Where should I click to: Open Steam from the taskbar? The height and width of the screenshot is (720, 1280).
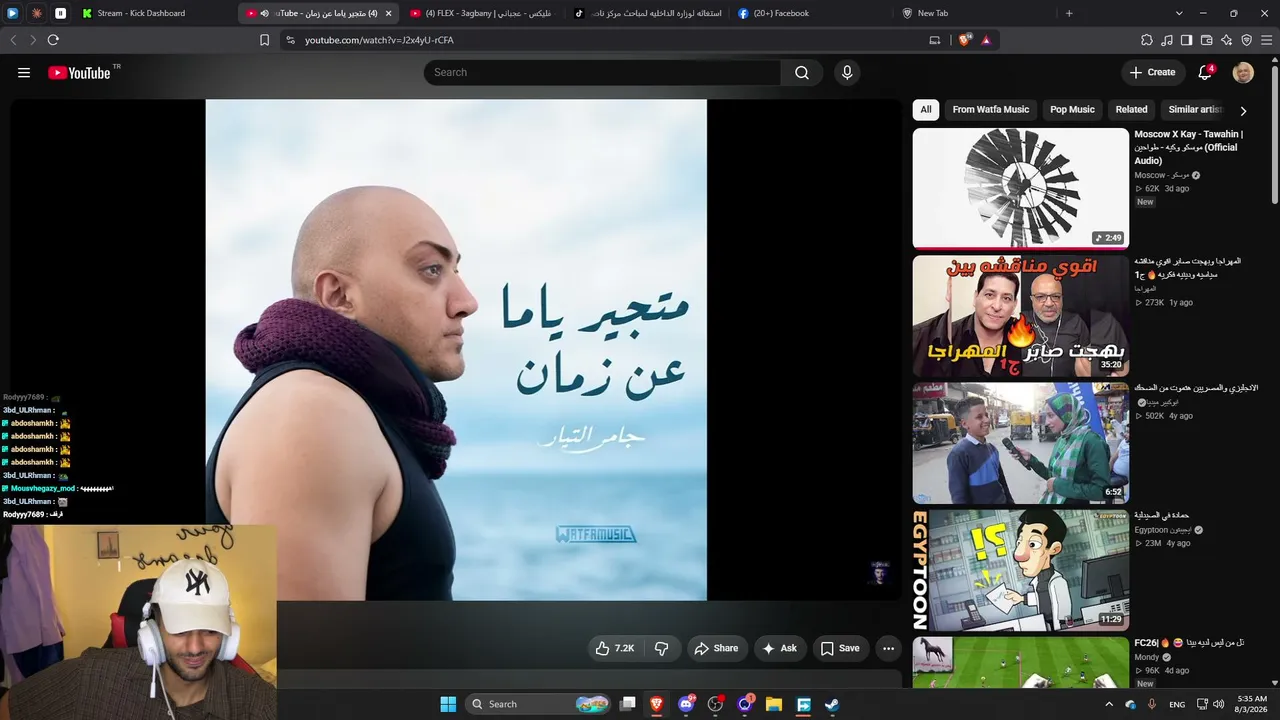(832, 704)
